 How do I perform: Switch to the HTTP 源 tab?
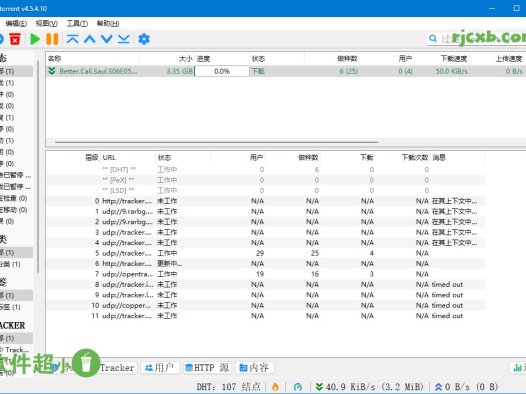pyautogui.click(x=207, y=368)
